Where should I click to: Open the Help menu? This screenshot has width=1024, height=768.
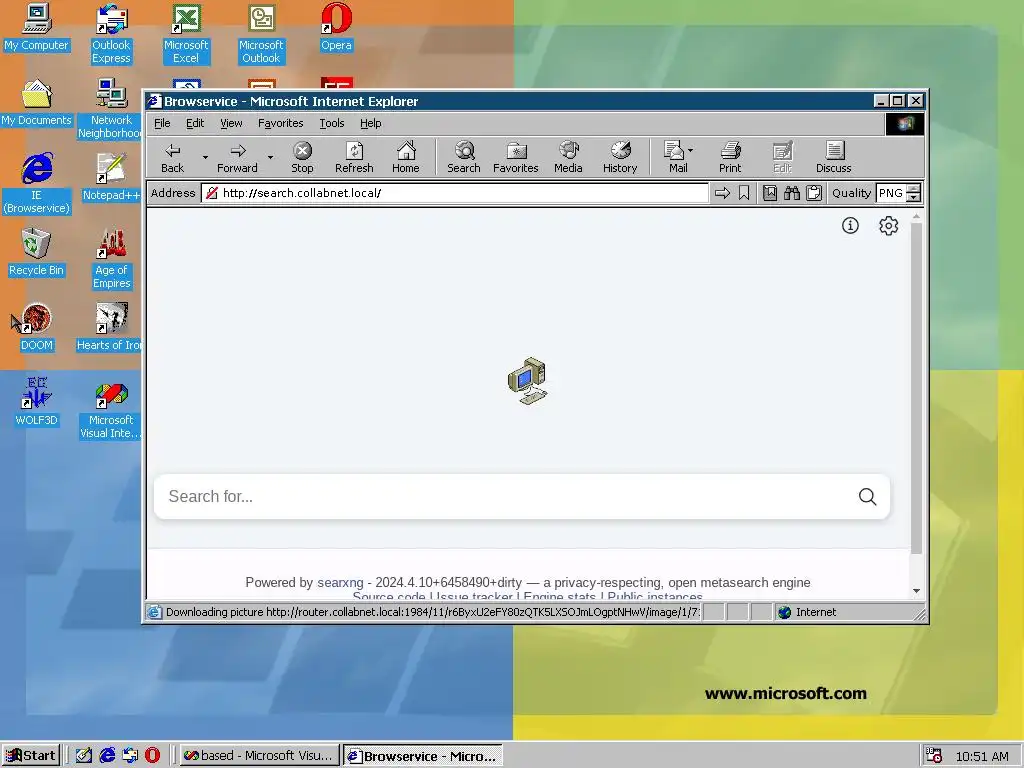(x=370, y=123)
